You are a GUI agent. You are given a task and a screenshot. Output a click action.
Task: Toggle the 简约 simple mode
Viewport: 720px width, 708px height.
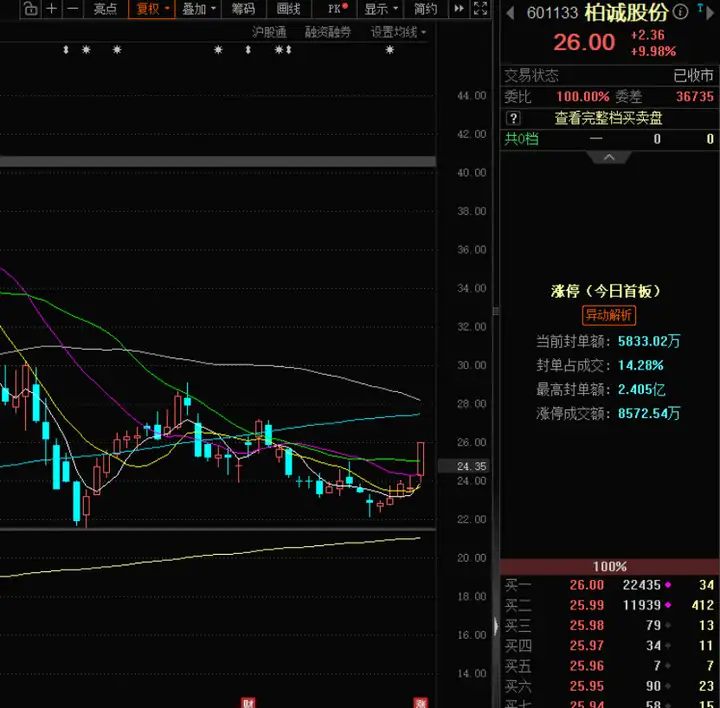click(x=425, y=9)
